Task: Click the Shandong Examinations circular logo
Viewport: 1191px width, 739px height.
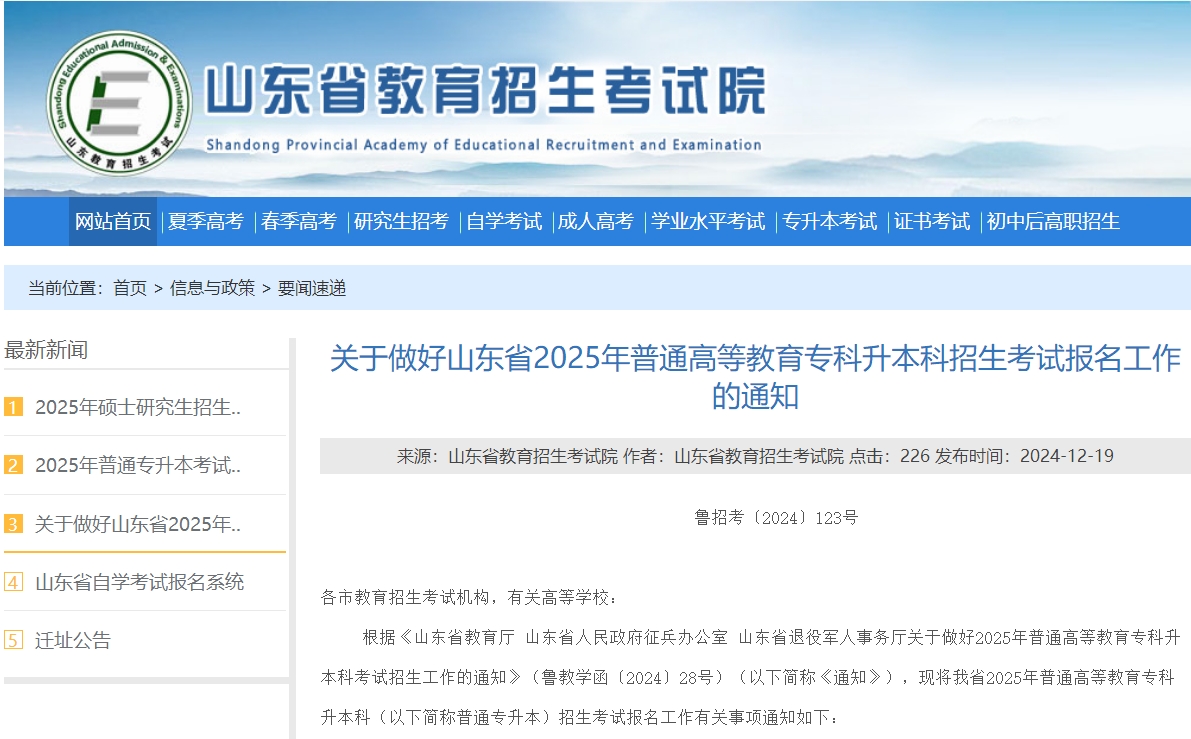Action: [119, 104]
